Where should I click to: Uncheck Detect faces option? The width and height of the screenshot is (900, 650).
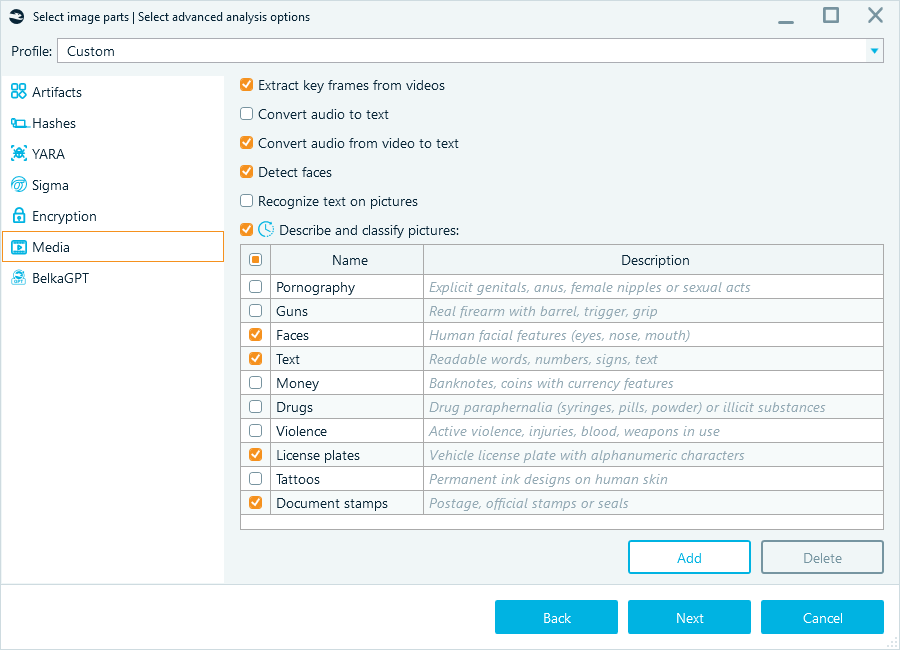coord(247,172)
